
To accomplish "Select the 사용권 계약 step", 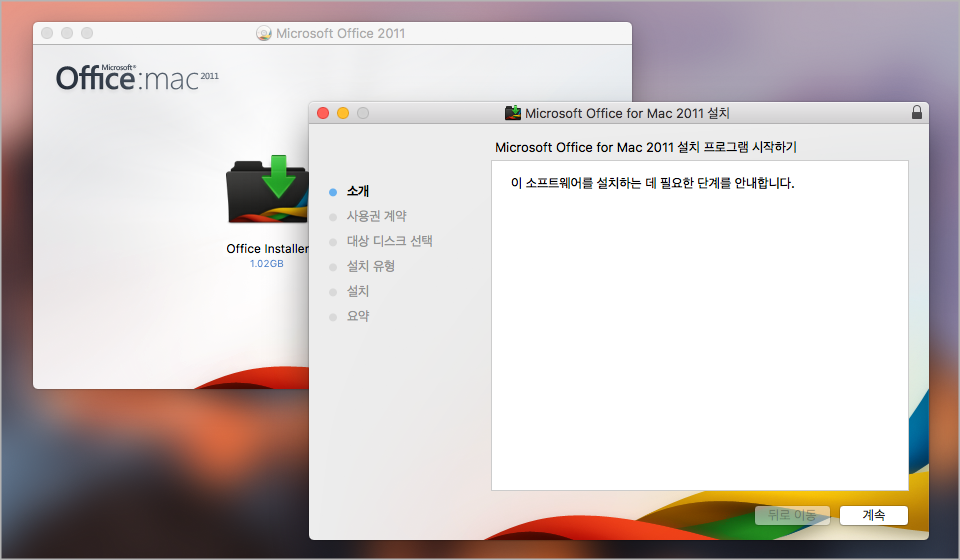I will click(377, 216).
